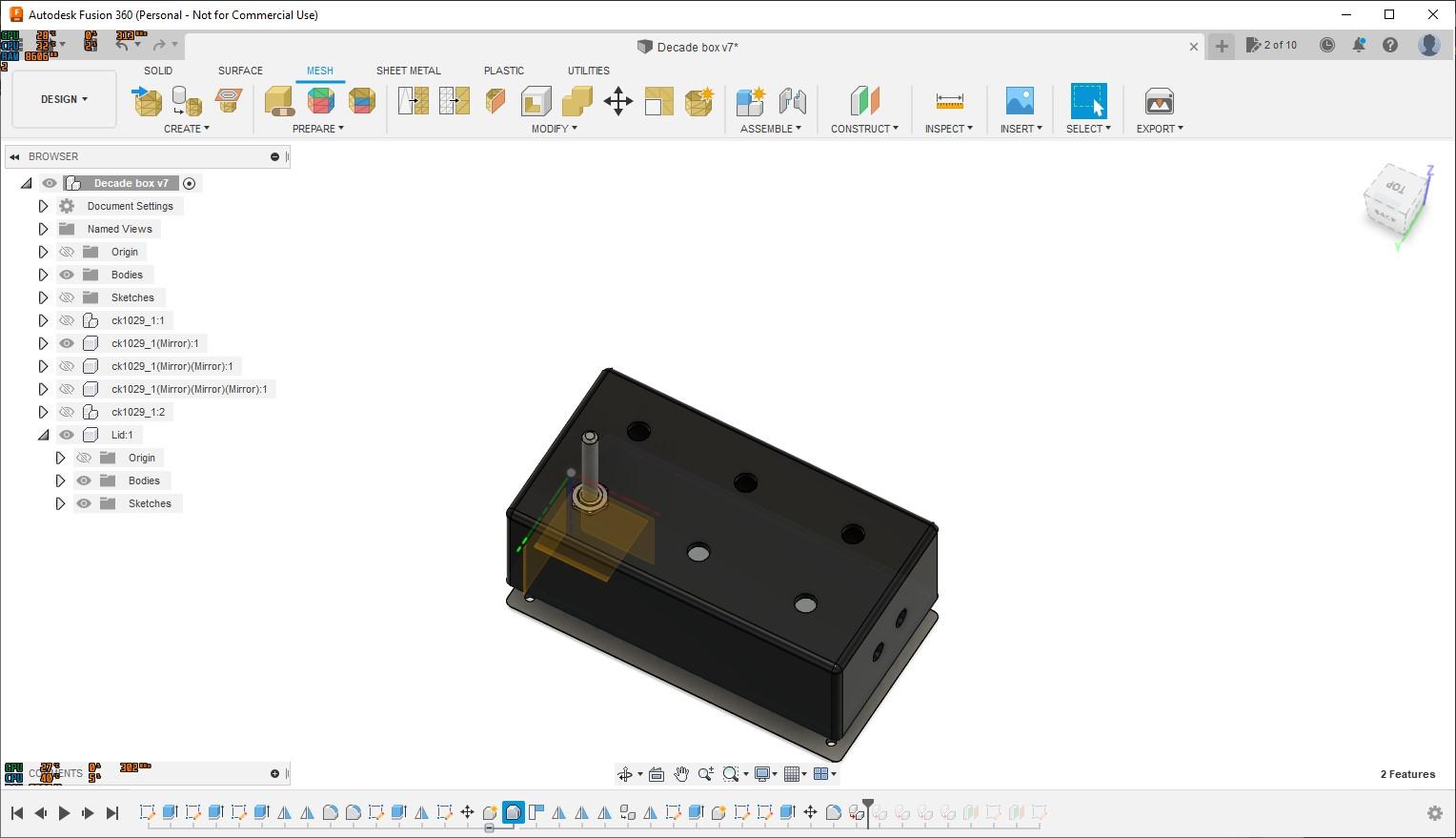Jump to the end of timeline

pyautogui.click(x=112, y=813)
